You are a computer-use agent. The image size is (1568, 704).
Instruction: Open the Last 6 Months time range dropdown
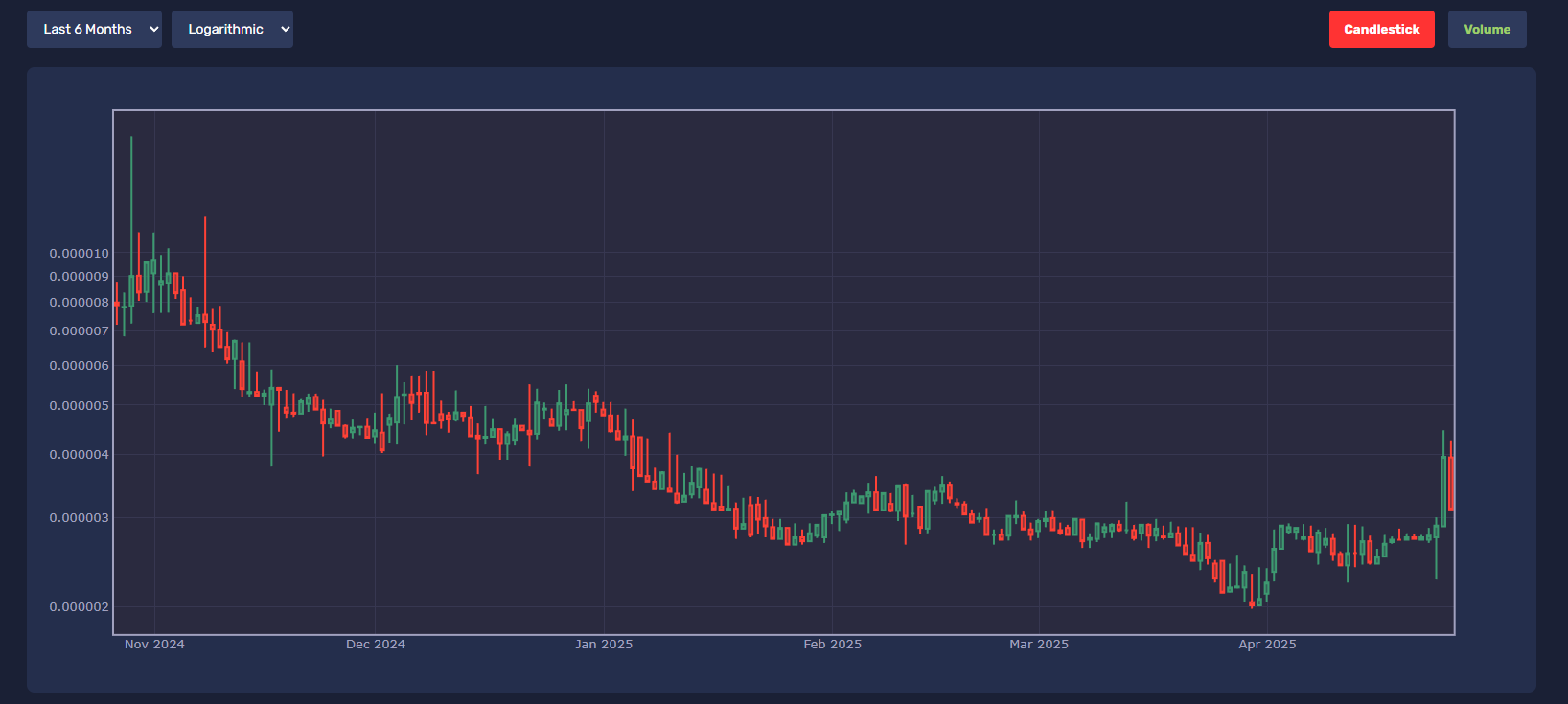point(94,29)
